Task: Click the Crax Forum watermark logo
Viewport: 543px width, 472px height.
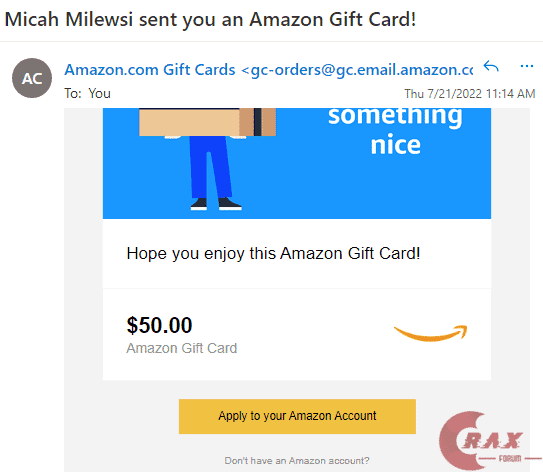Action: 485,441
